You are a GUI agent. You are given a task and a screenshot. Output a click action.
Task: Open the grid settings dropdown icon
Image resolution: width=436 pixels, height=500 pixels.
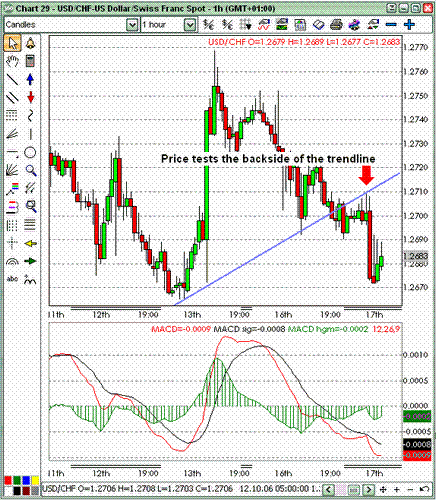(246, 25)
